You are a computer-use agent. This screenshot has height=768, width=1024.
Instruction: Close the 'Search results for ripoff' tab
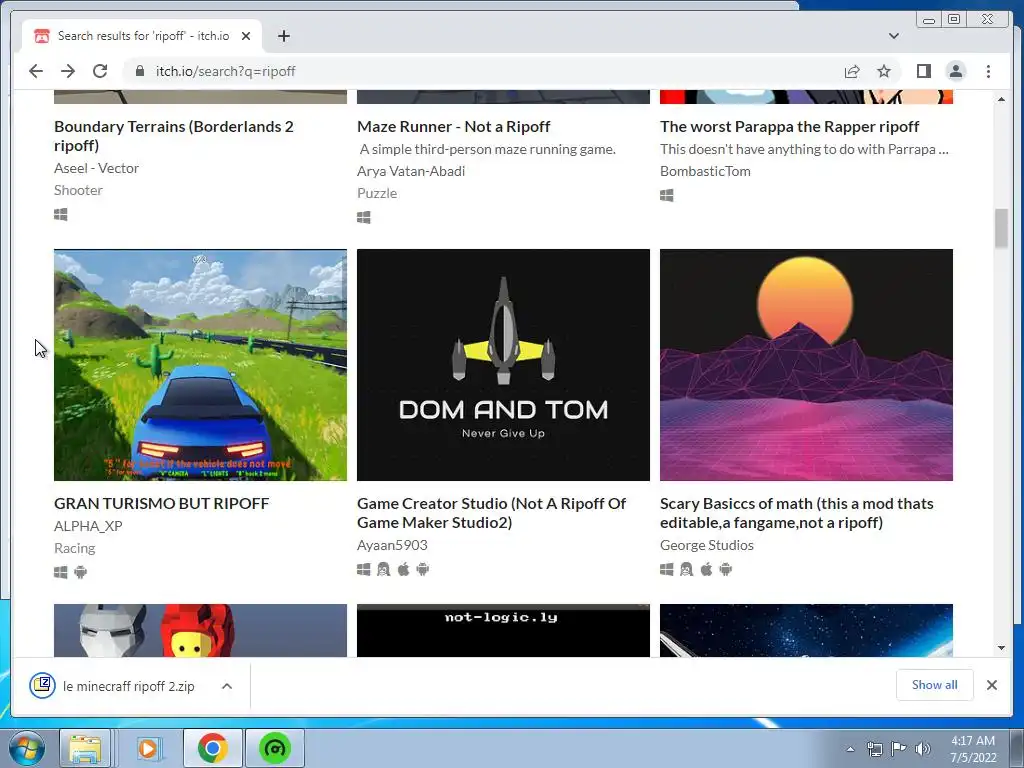pyautogui.click(x=246, y=36)
